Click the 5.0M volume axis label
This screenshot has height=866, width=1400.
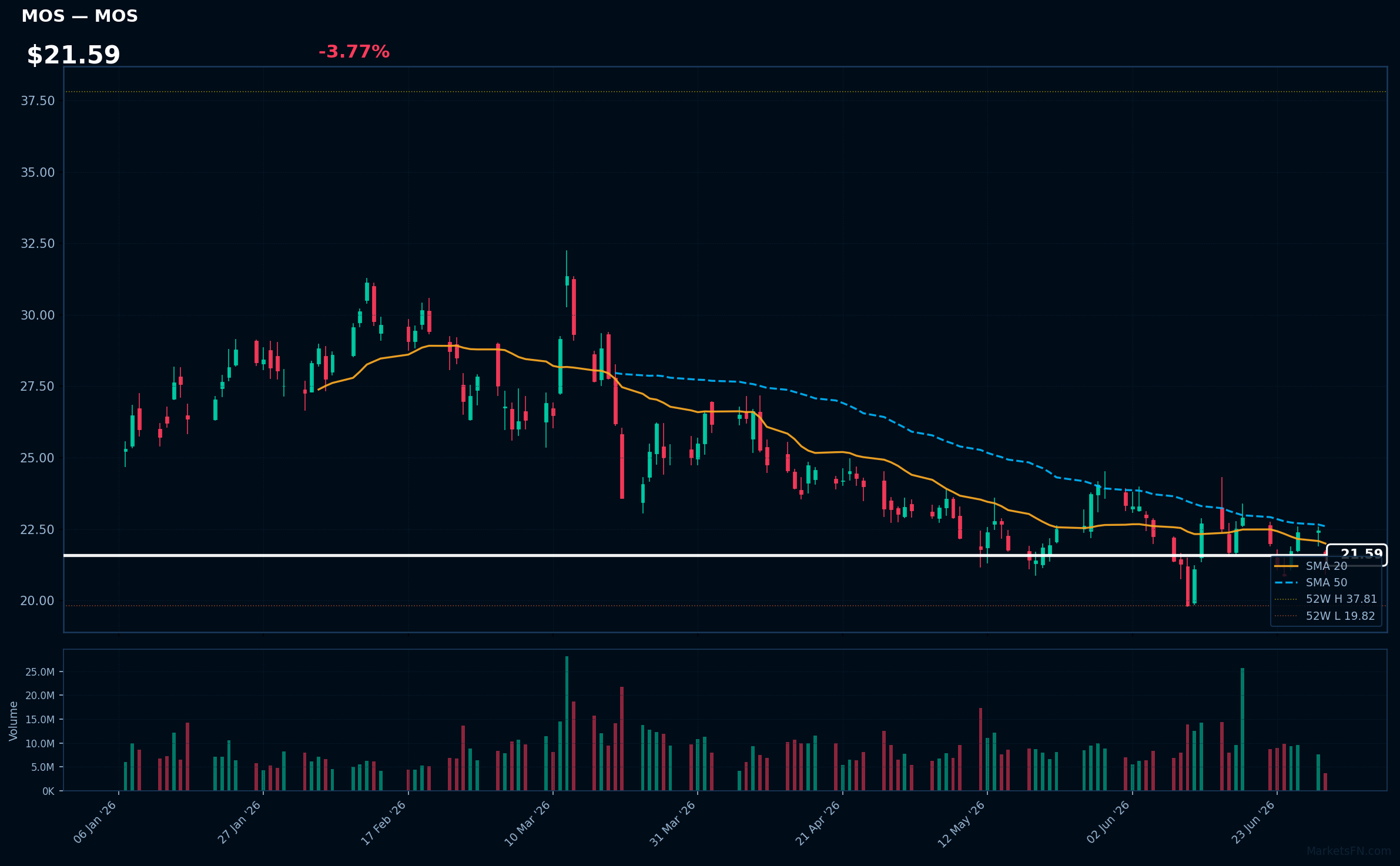pos(43,767)
